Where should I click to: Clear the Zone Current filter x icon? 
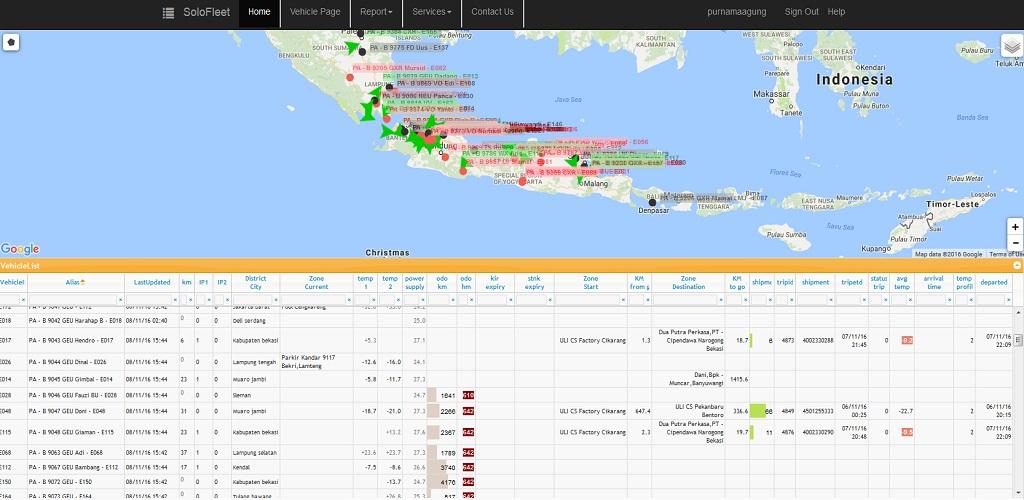point(349,300)
